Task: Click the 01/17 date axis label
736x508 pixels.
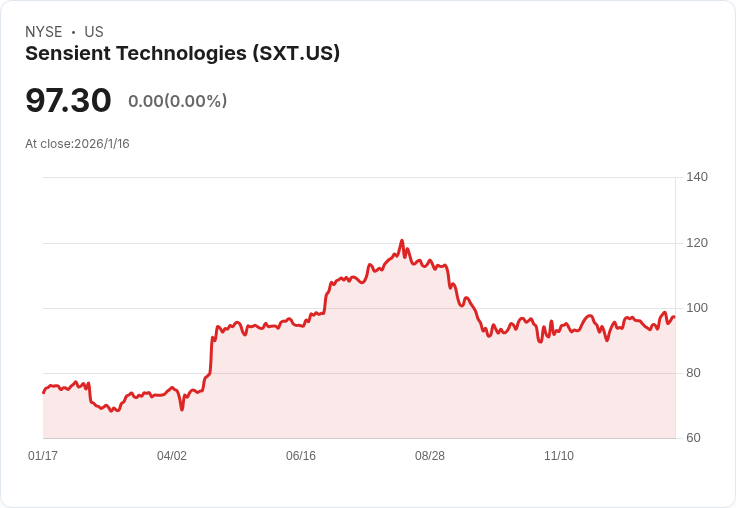Action: point(43,455)
